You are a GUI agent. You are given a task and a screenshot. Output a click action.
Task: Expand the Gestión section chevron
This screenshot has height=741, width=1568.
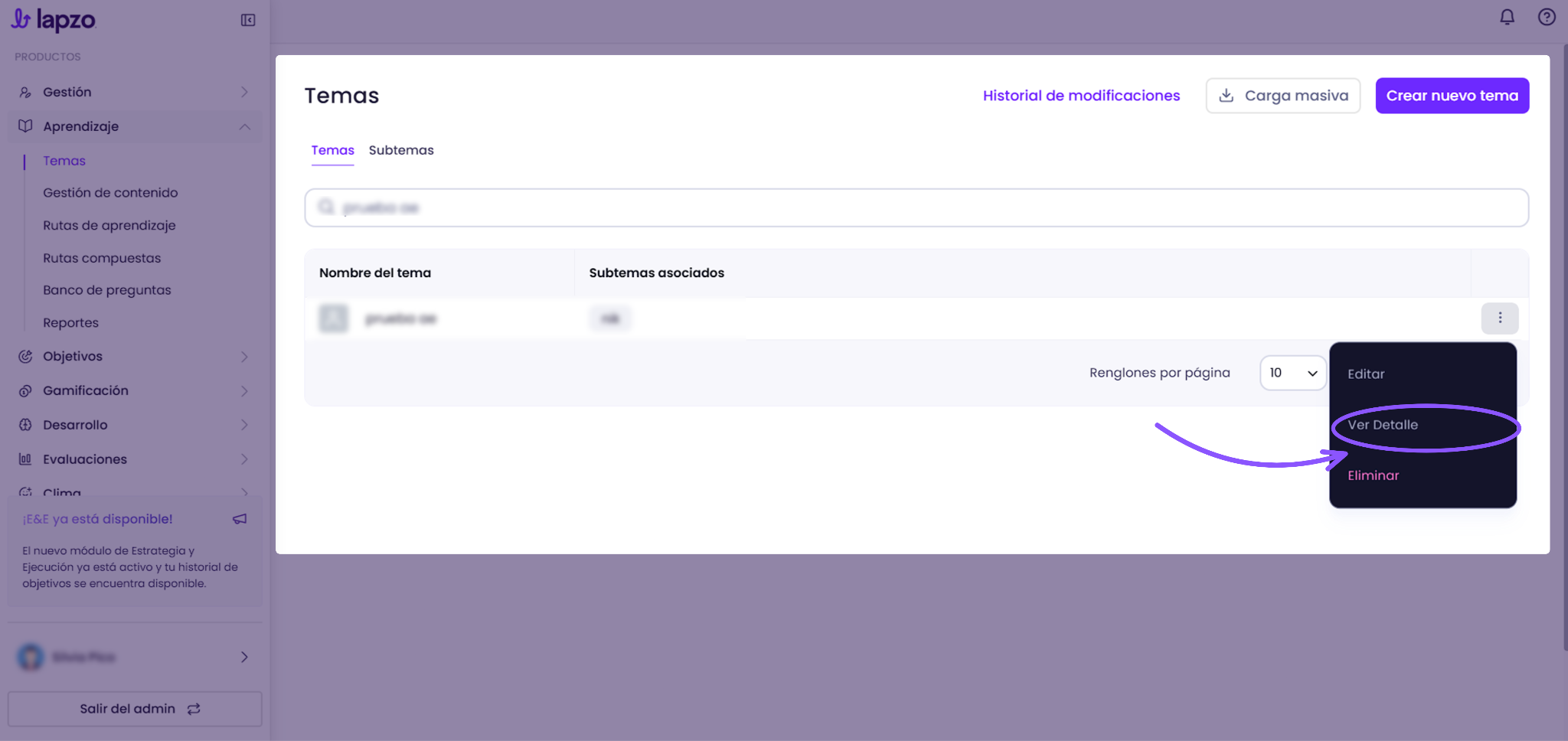point(244,93)
